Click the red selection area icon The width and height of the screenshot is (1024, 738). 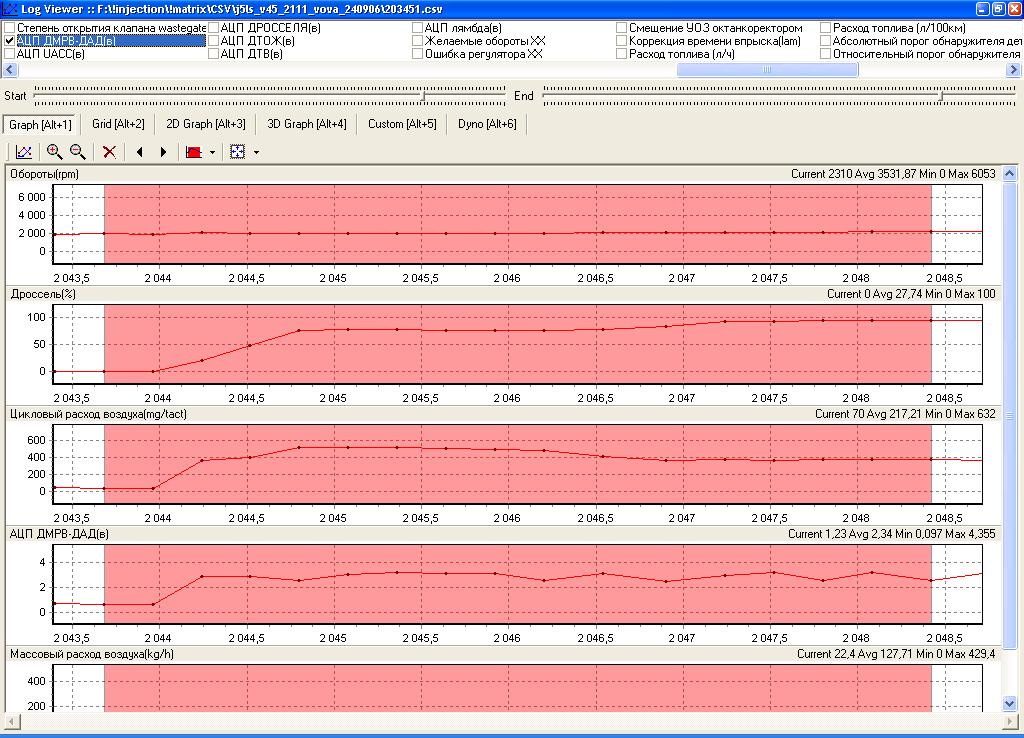click(193, 152)
